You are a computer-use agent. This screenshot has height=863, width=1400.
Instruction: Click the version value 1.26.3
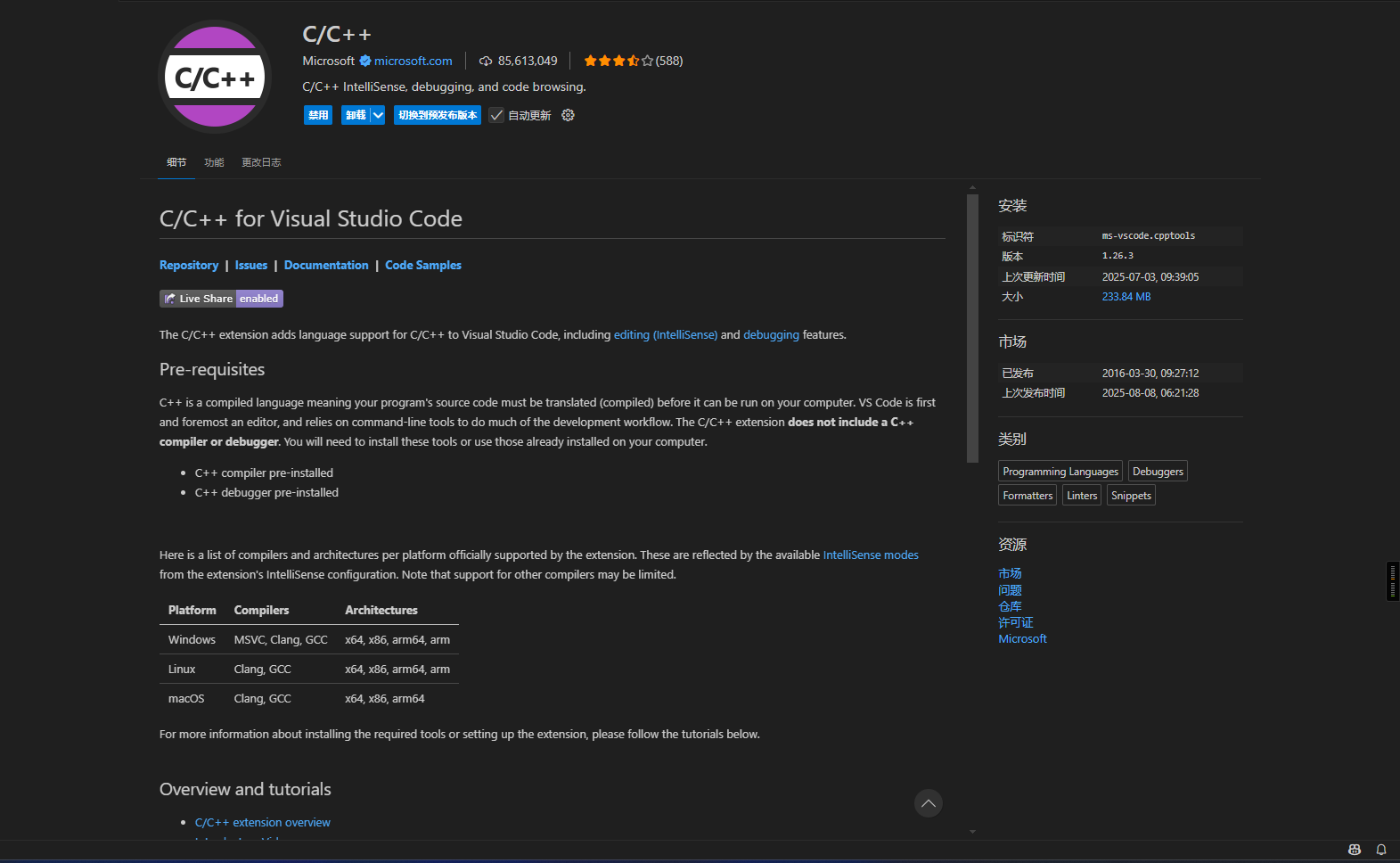[x=1118, y=256]
